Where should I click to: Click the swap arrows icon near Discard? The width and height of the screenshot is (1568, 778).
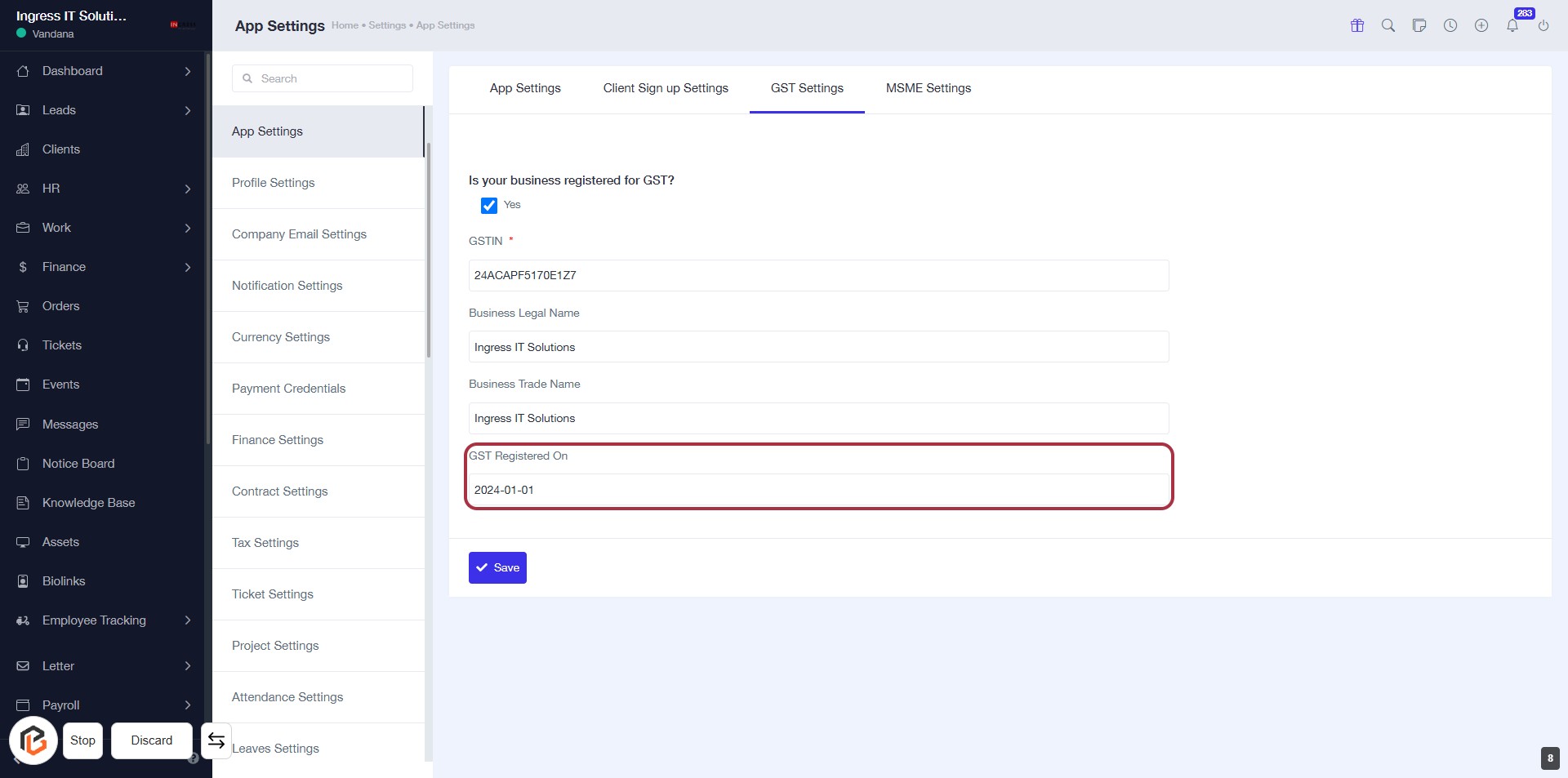216,740
